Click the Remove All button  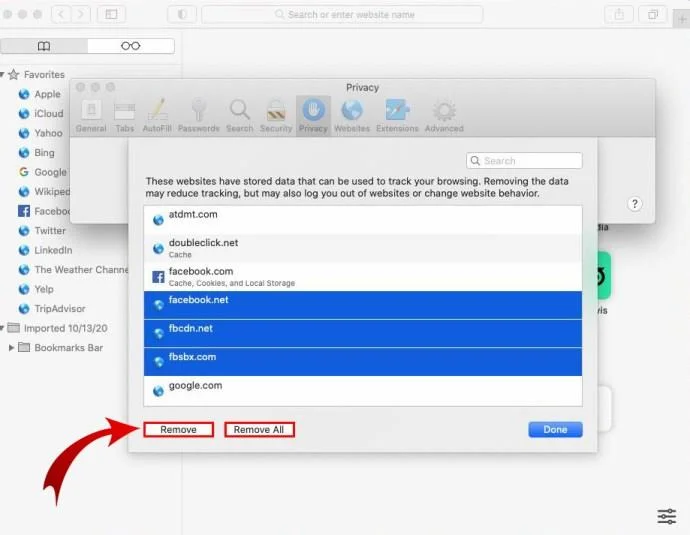259,429
